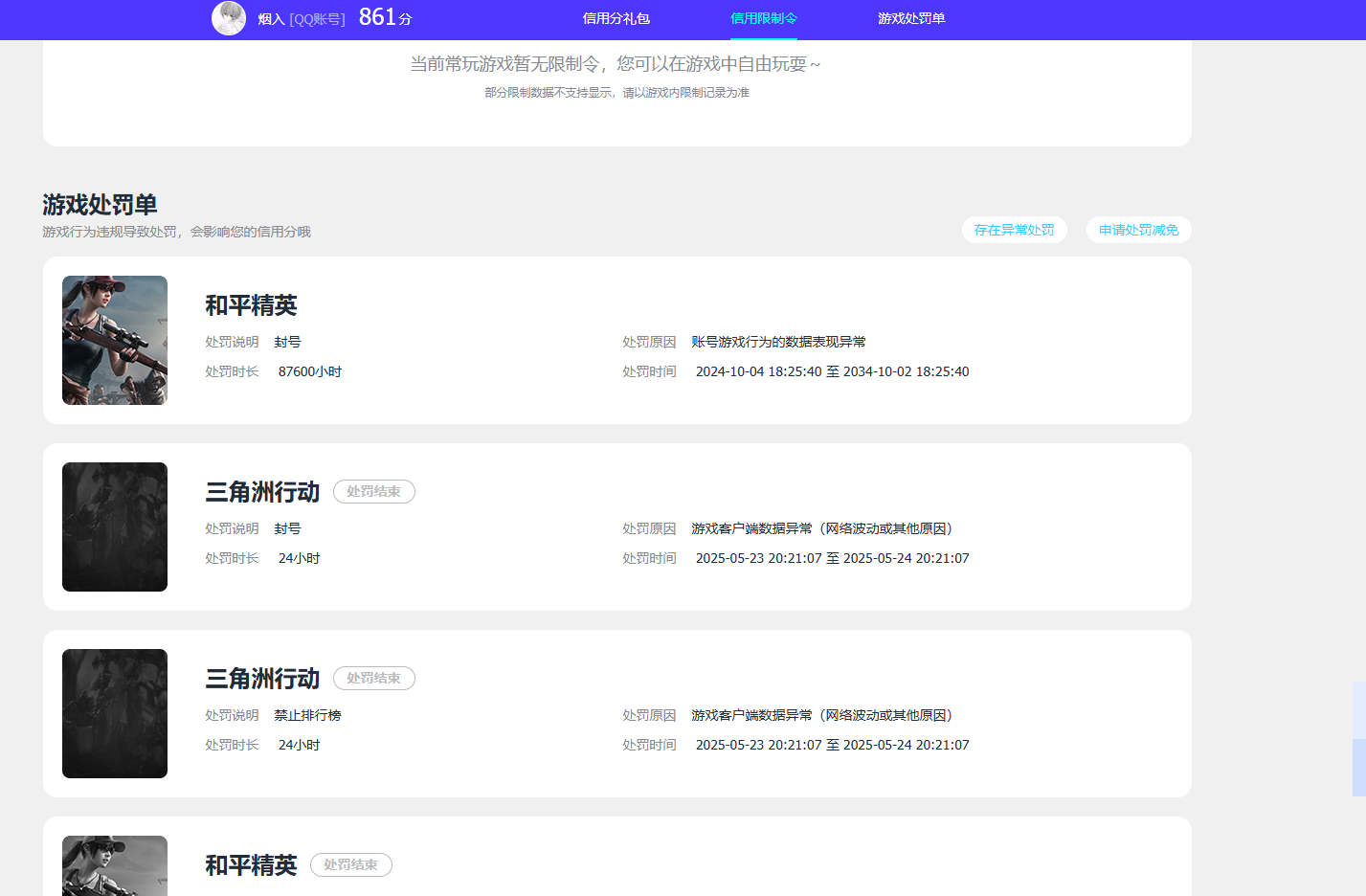Click 处罚结束 badge on bottom 和平精英 card
The image size is (1366, 896).
[x=351, y=864]
